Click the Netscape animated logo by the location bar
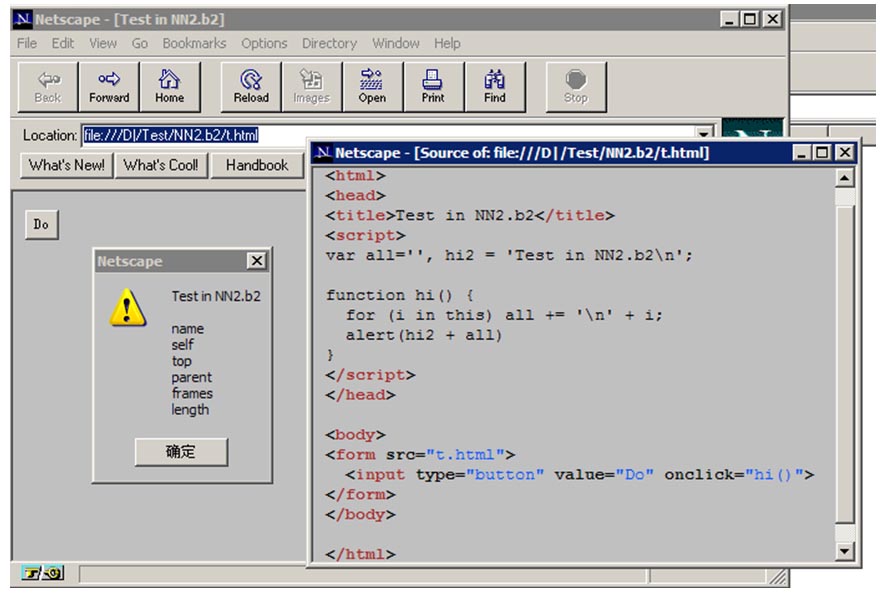 coord(752,129)
